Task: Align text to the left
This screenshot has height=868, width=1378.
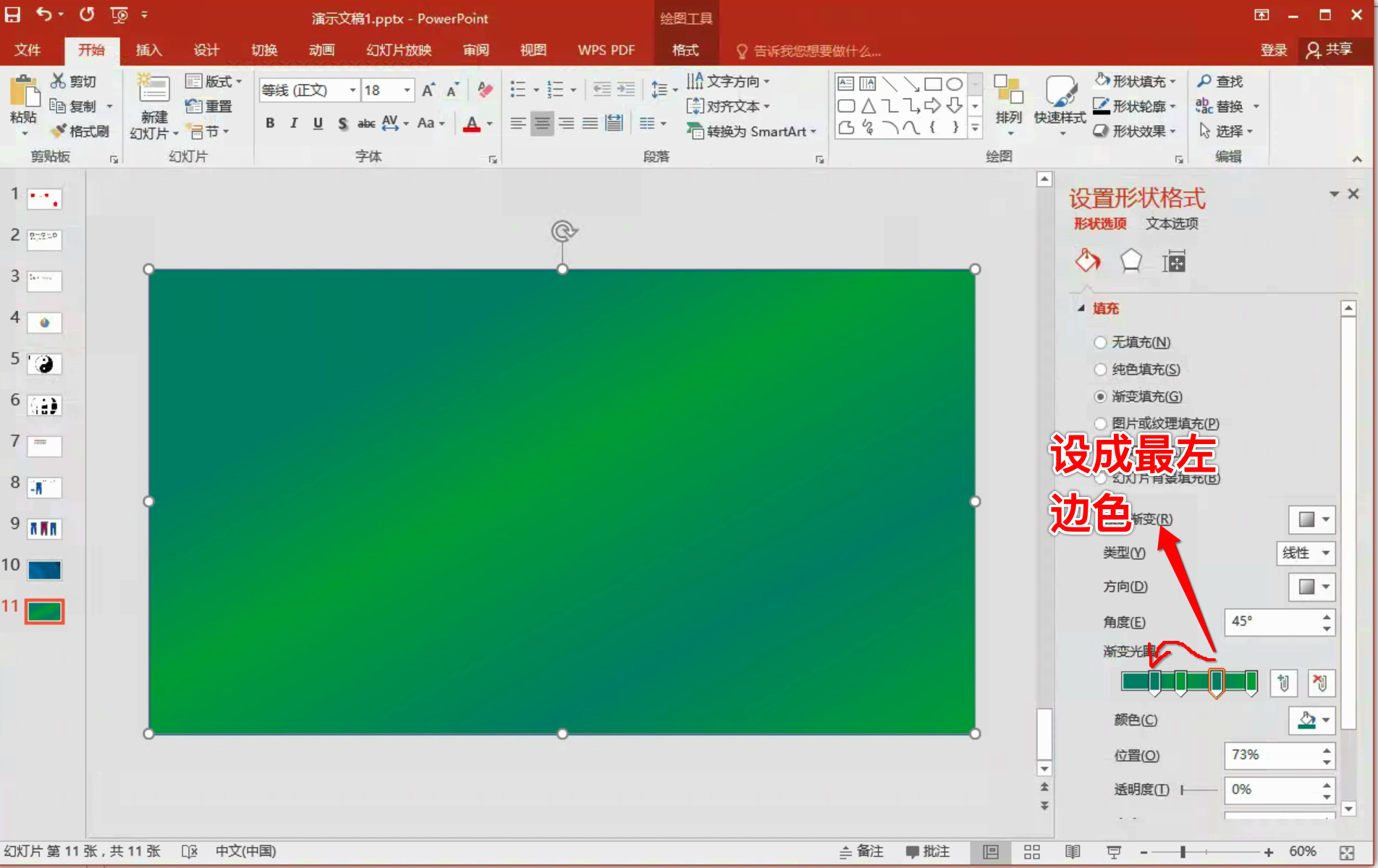Action: (517, 123)
